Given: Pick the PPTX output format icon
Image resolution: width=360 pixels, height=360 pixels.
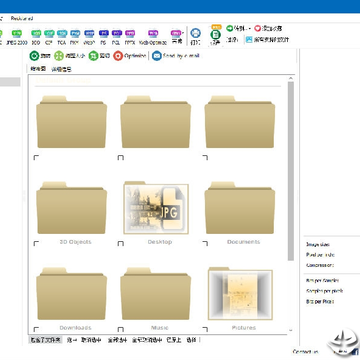Looking at the screenshot, I should point(130,33).
